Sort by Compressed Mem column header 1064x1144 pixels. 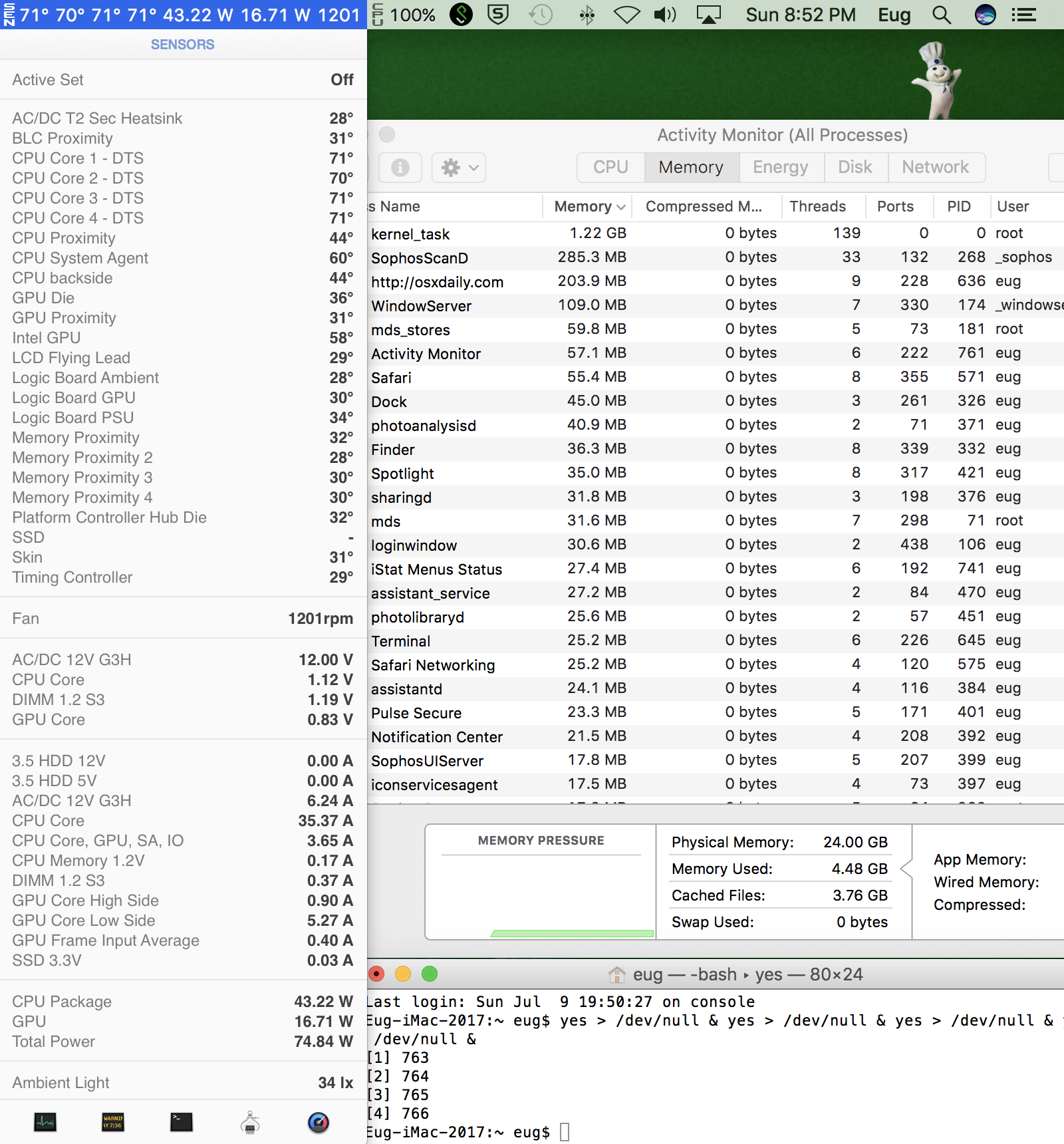(706, 207)
